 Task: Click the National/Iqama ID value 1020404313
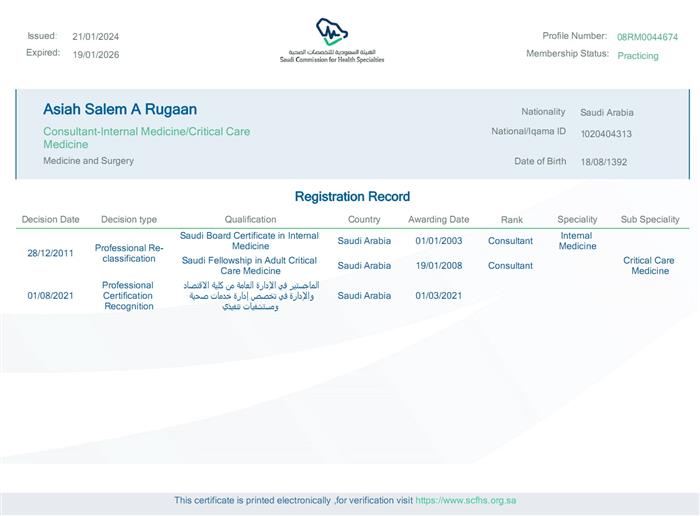tap(606, 134)
